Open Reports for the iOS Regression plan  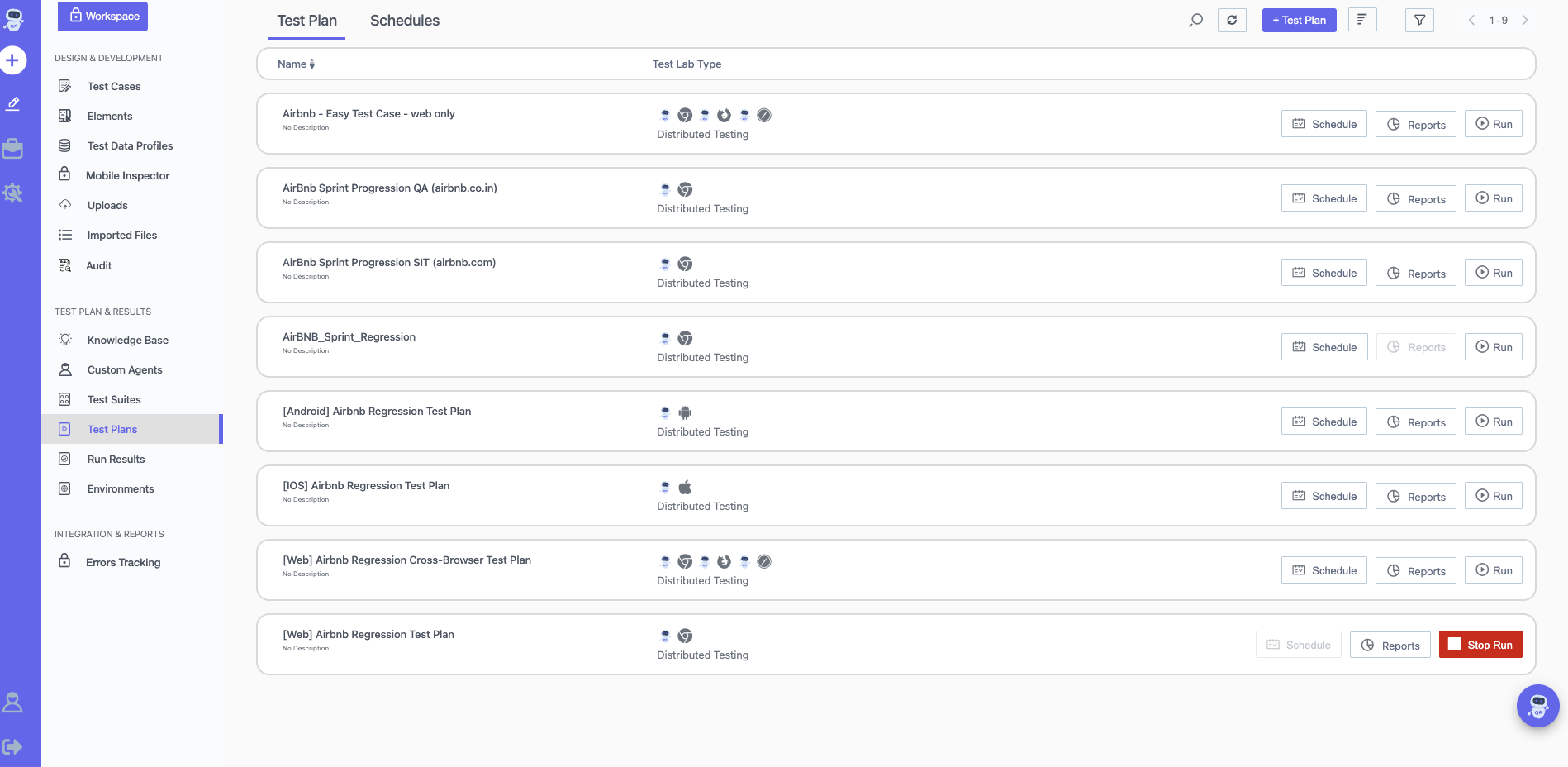click(1415, 497)
